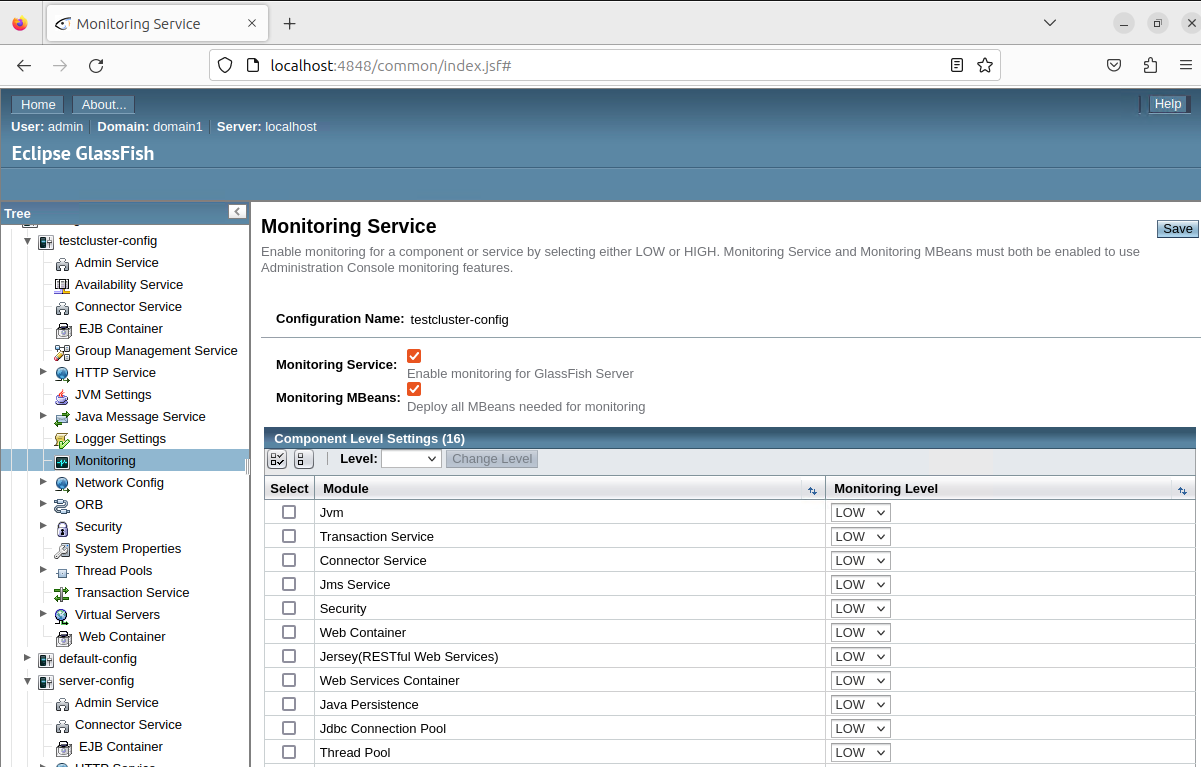Toggle reader view icon in address bar
The height and width of the screenshot is (767, 1201).
[x=957, y=65]
